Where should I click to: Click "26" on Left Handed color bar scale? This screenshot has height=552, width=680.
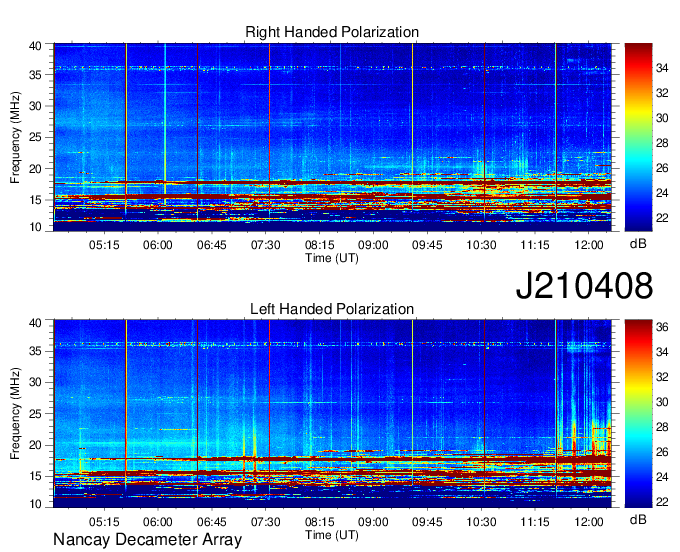pos(662,452)
